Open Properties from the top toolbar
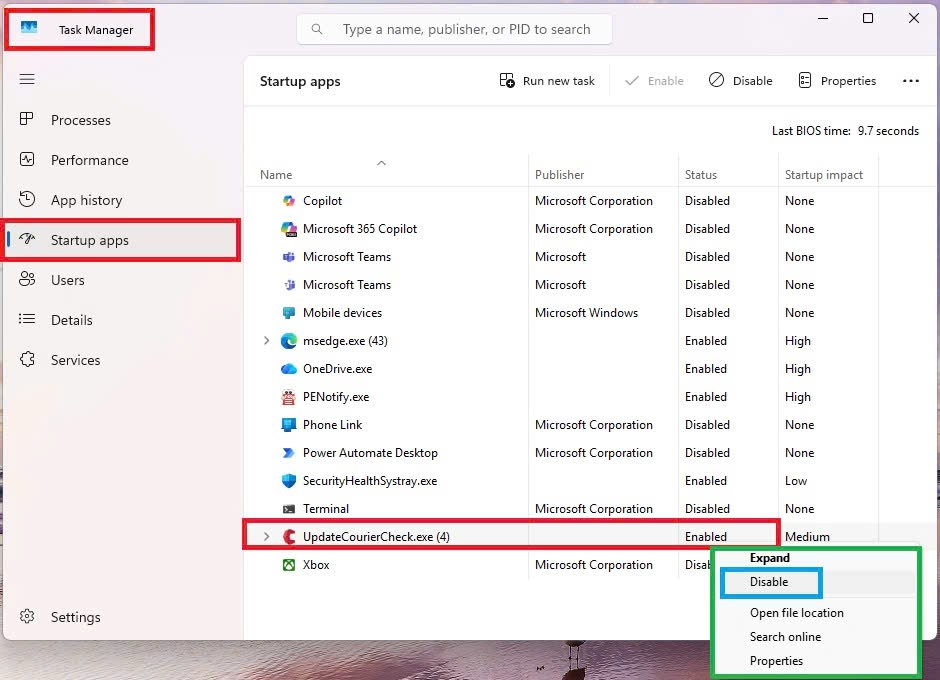Image resolution: width=940 pixels, height=680 pixels. 837,81
